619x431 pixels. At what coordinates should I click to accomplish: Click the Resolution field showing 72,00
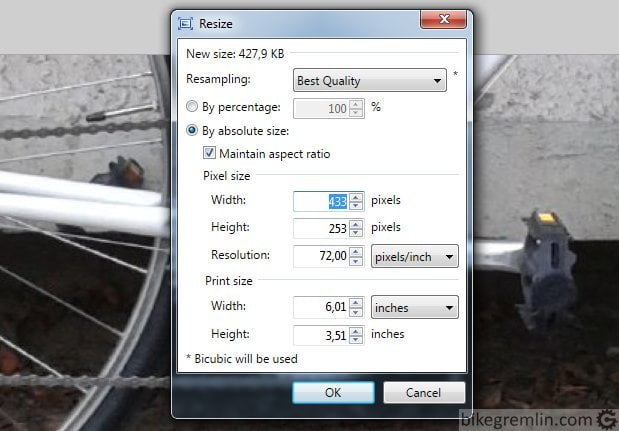click(x=321, y=256)
